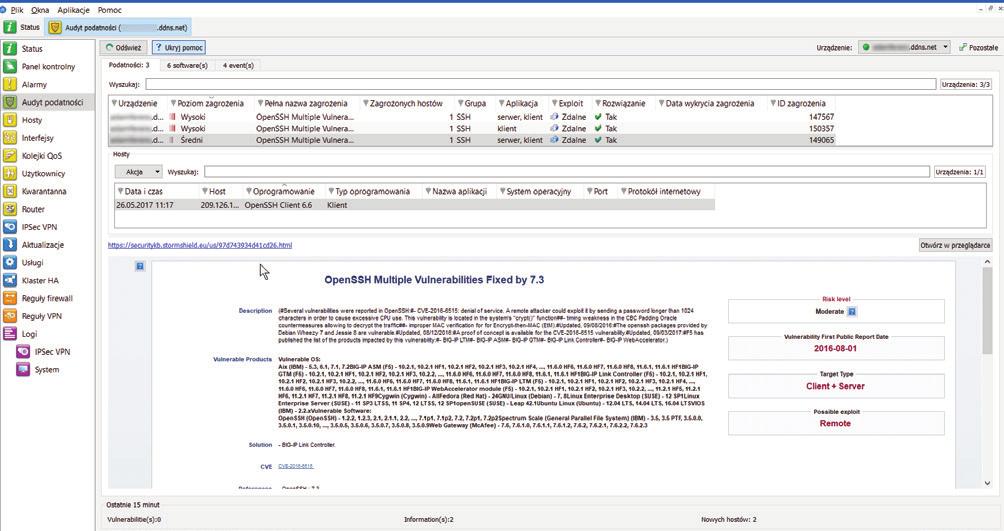Open the Urządzenie device dropdown
Image resolution: width=1004 pixels, height=531 pixels.
coord(903,47)
